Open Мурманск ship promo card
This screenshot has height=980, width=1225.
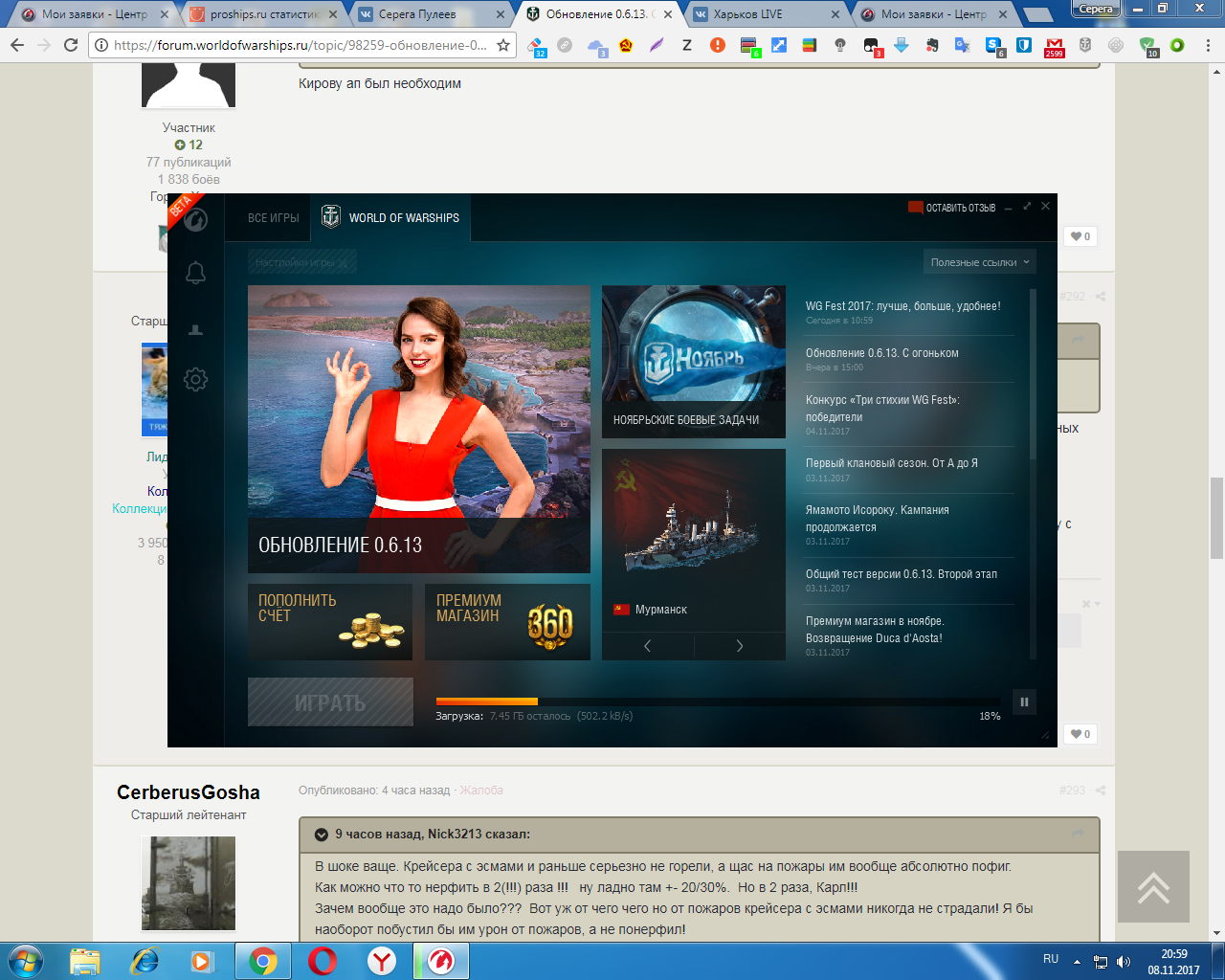(694, 540)
